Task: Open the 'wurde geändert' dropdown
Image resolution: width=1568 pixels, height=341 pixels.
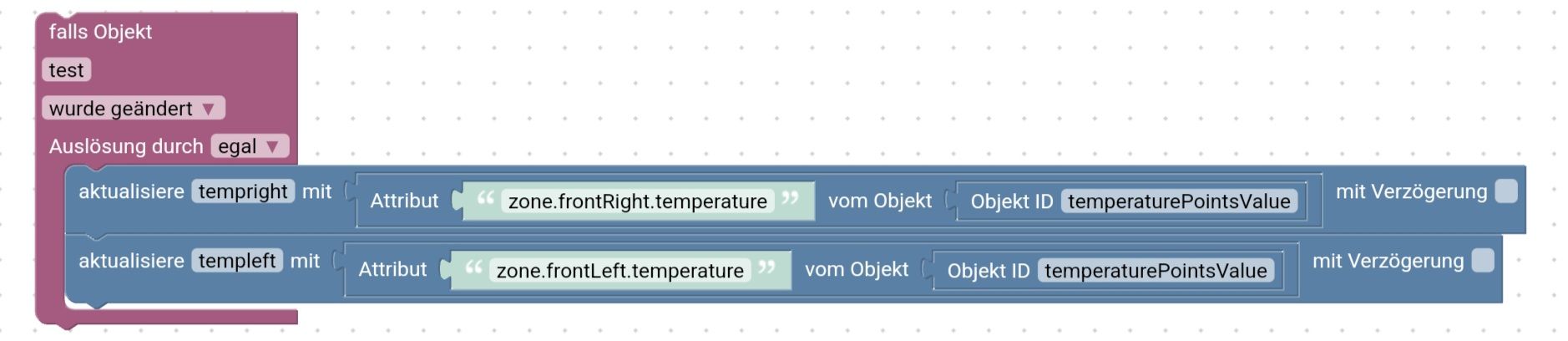Action: (x=133, y=109)
